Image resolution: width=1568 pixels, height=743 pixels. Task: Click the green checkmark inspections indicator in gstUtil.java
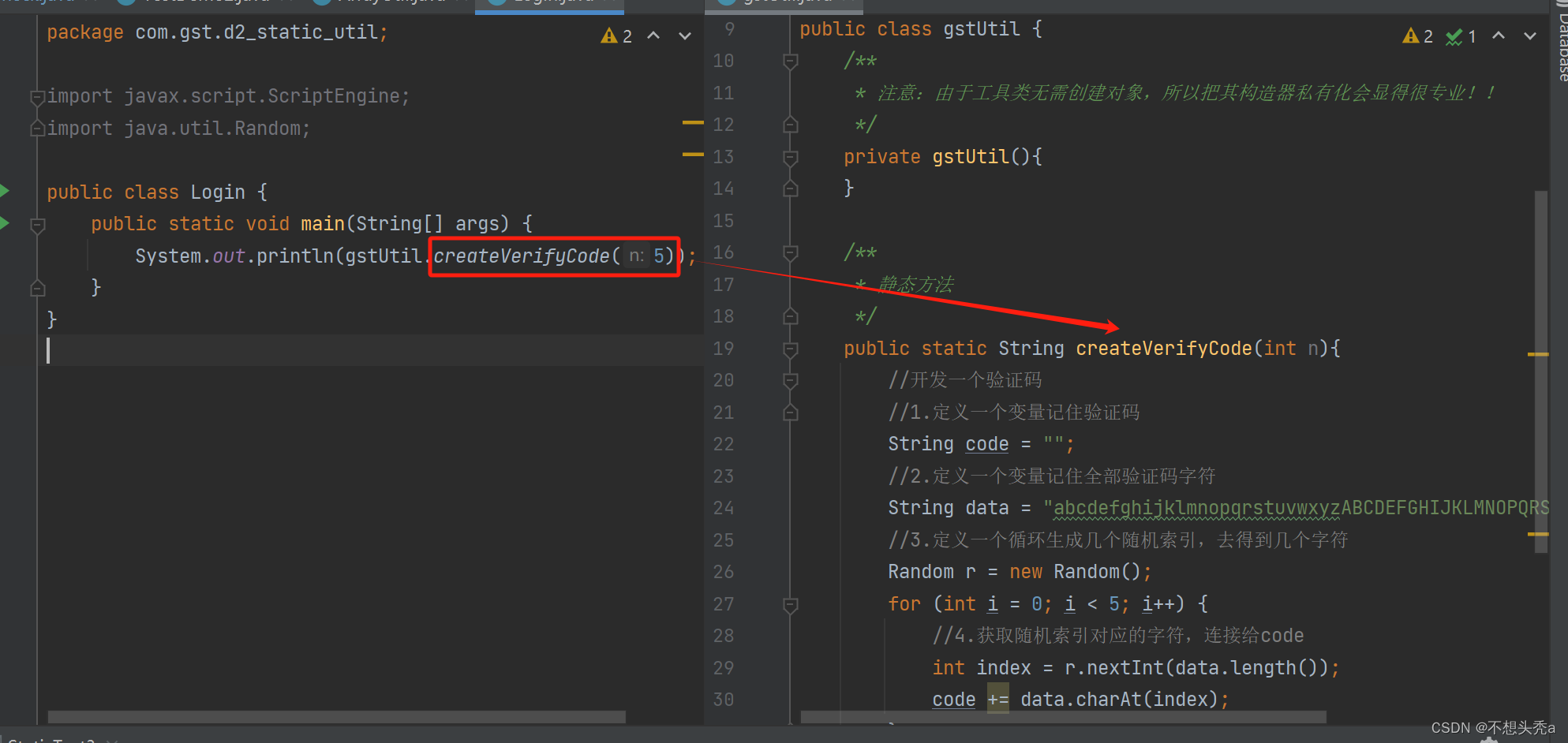coord(1454,36)
